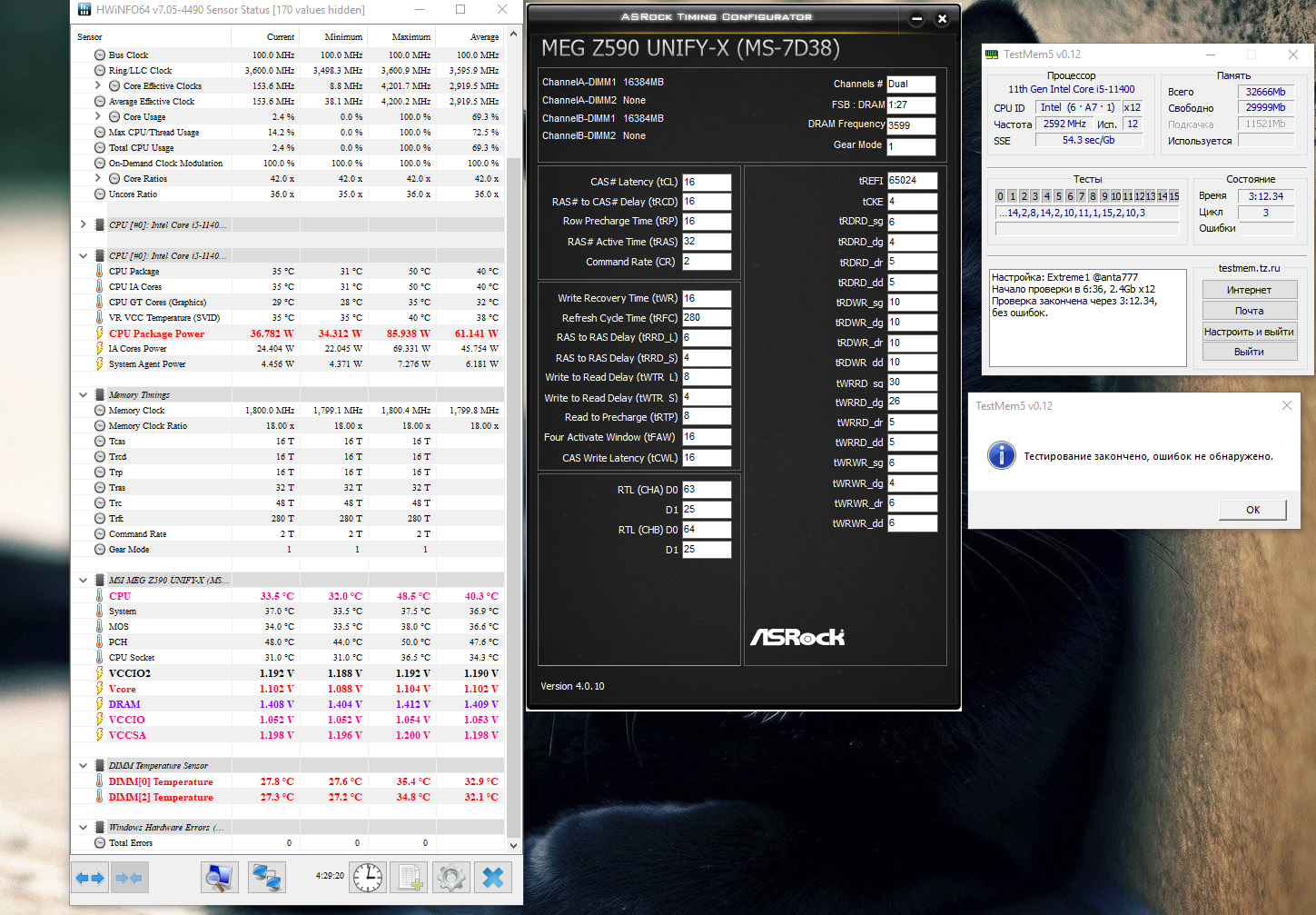Expand the Core Usage row

pyautogui.click(x=98, y=117)
